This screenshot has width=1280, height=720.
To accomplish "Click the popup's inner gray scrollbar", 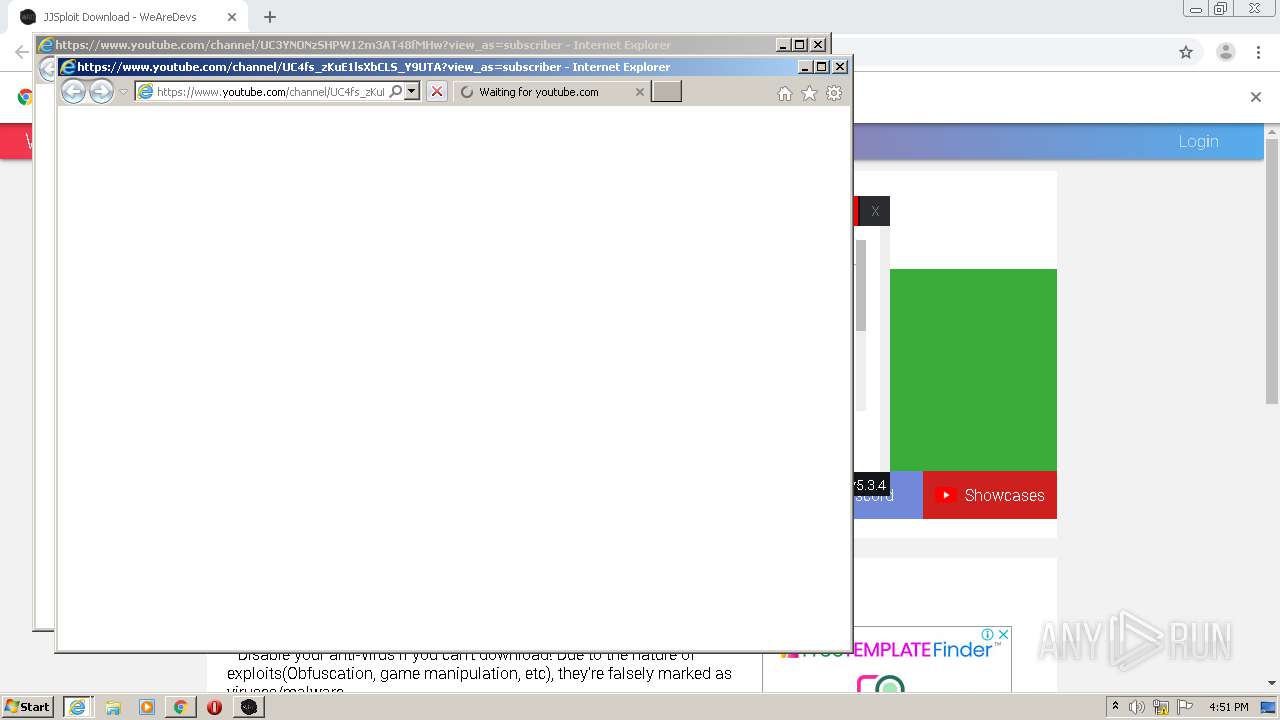I will coord(860,285).
